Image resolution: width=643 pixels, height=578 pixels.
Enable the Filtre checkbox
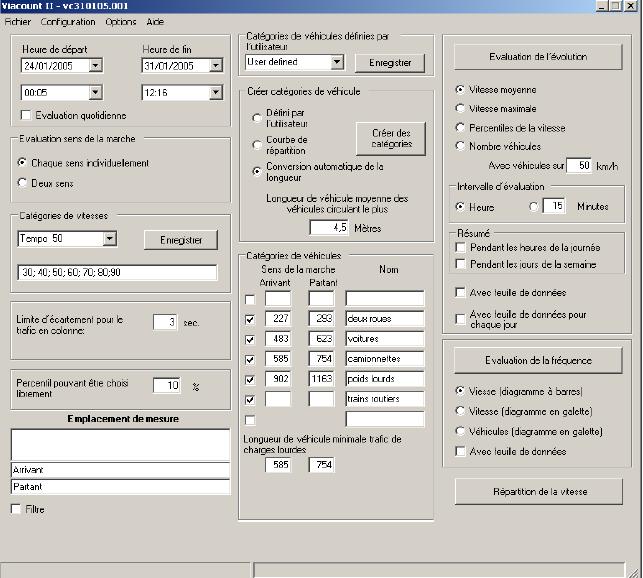pos(16,509)
